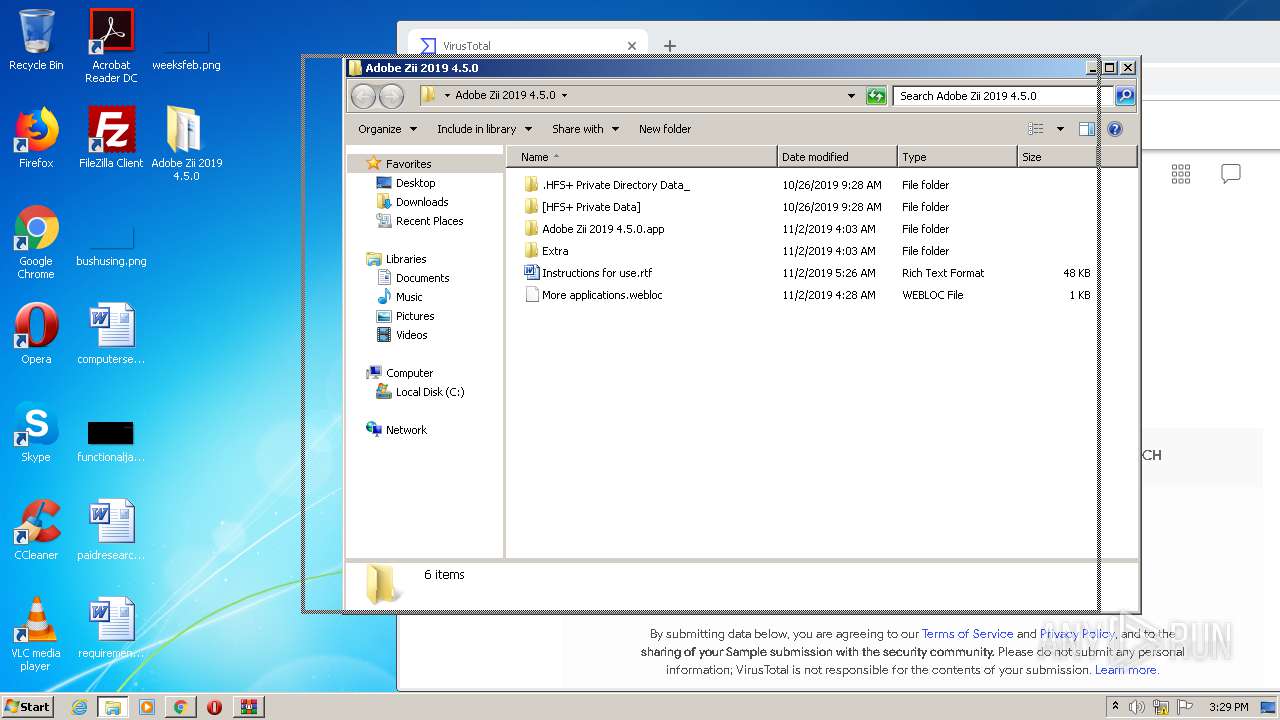Open the Include in library dropdown
The width and height of the screenshot is (1280, 720).
coord(484,129)
